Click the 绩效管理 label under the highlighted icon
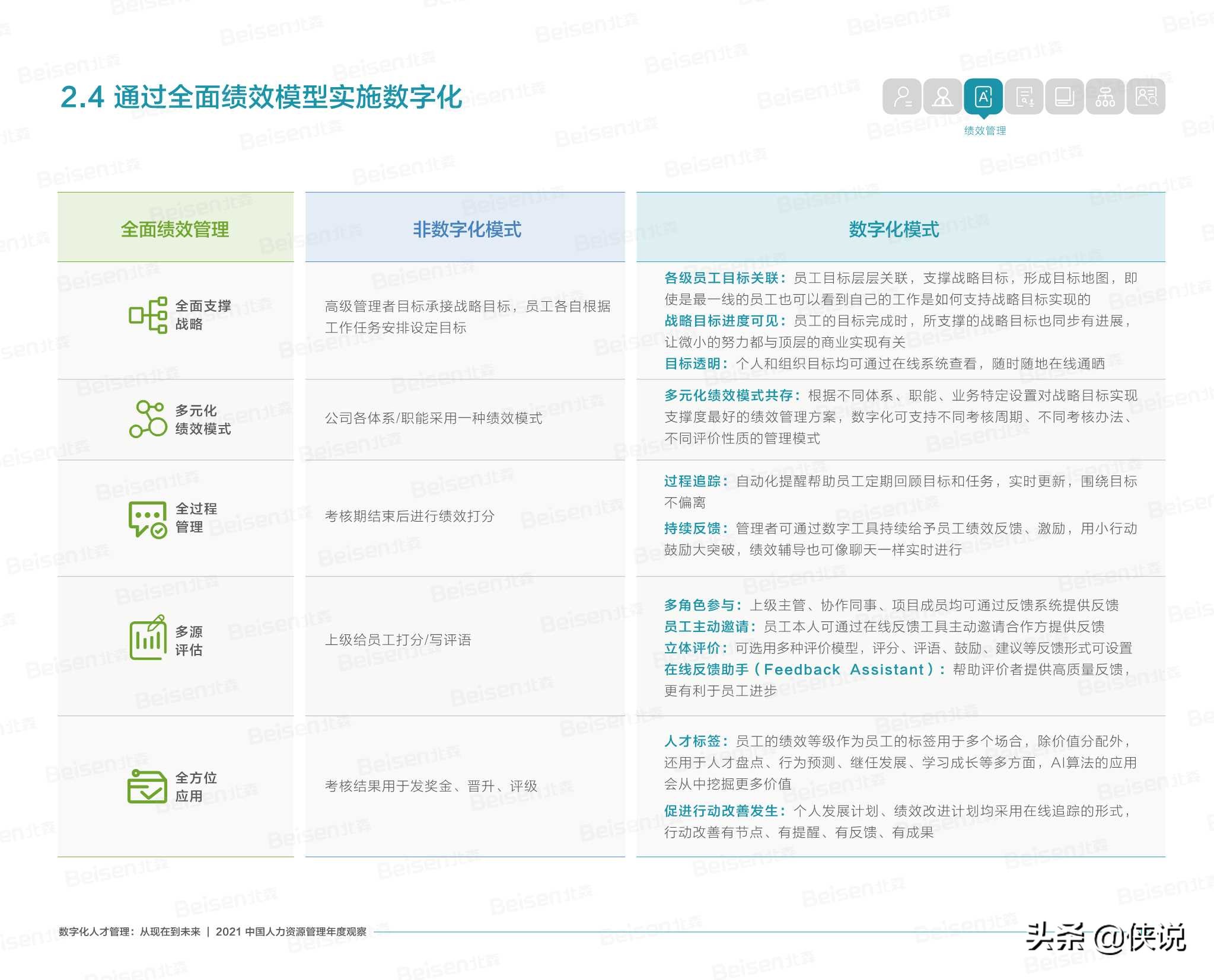This screenshot has height=980, width=1214. (x=984, y=130)
